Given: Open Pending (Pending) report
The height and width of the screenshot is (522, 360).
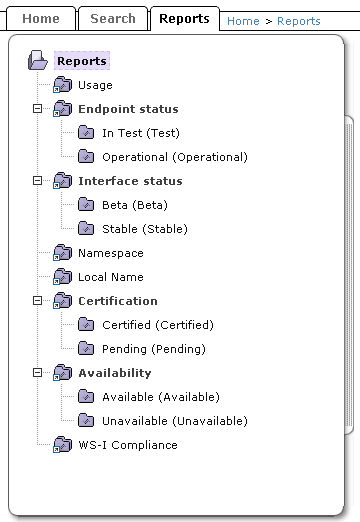Looking at the screenshot, I should (154, 349).
